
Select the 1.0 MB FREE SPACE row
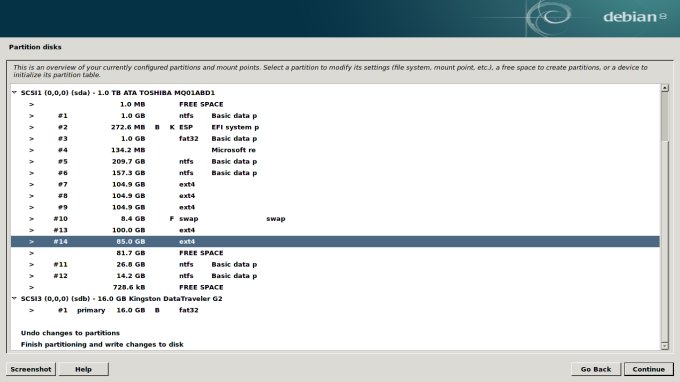(335, 104)
